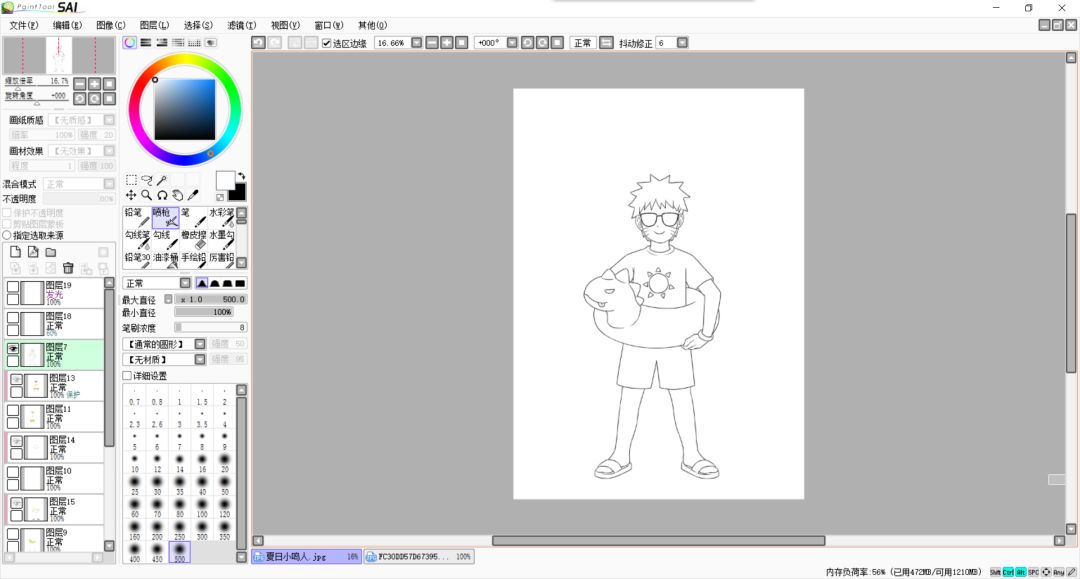Screen dimensions: 1080x579
Task: Click flip view horizontally icon in toolbar
Action: click(x=606, y=43)
